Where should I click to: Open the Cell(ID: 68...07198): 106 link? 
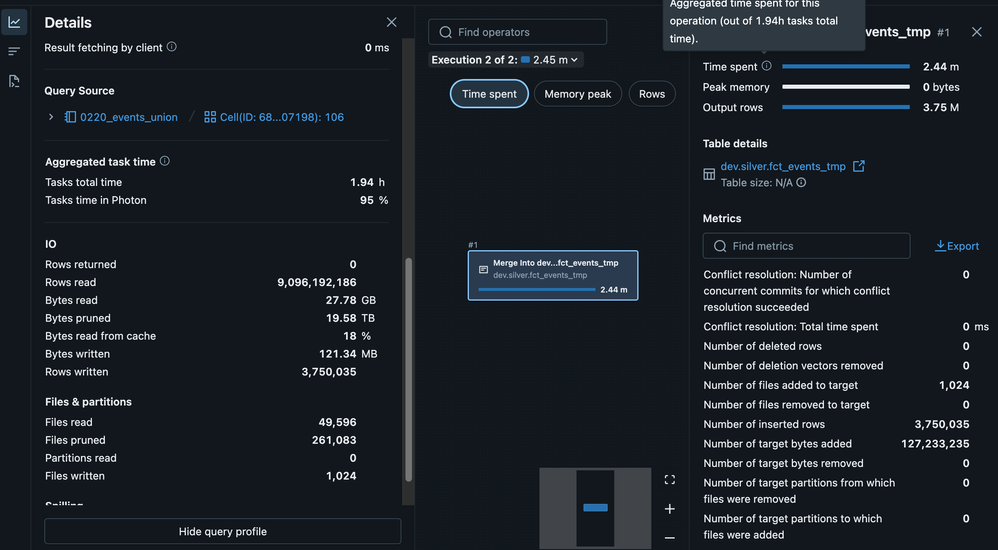point(273,117)
